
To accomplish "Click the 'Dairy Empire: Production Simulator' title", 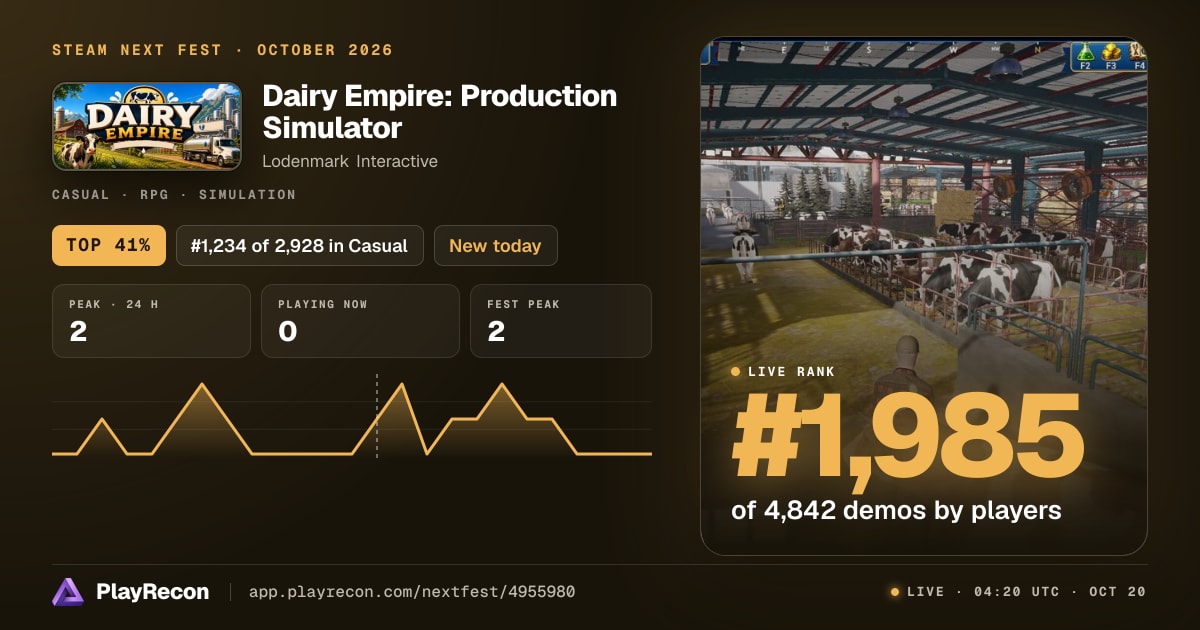I will click(x=440, y=112).
